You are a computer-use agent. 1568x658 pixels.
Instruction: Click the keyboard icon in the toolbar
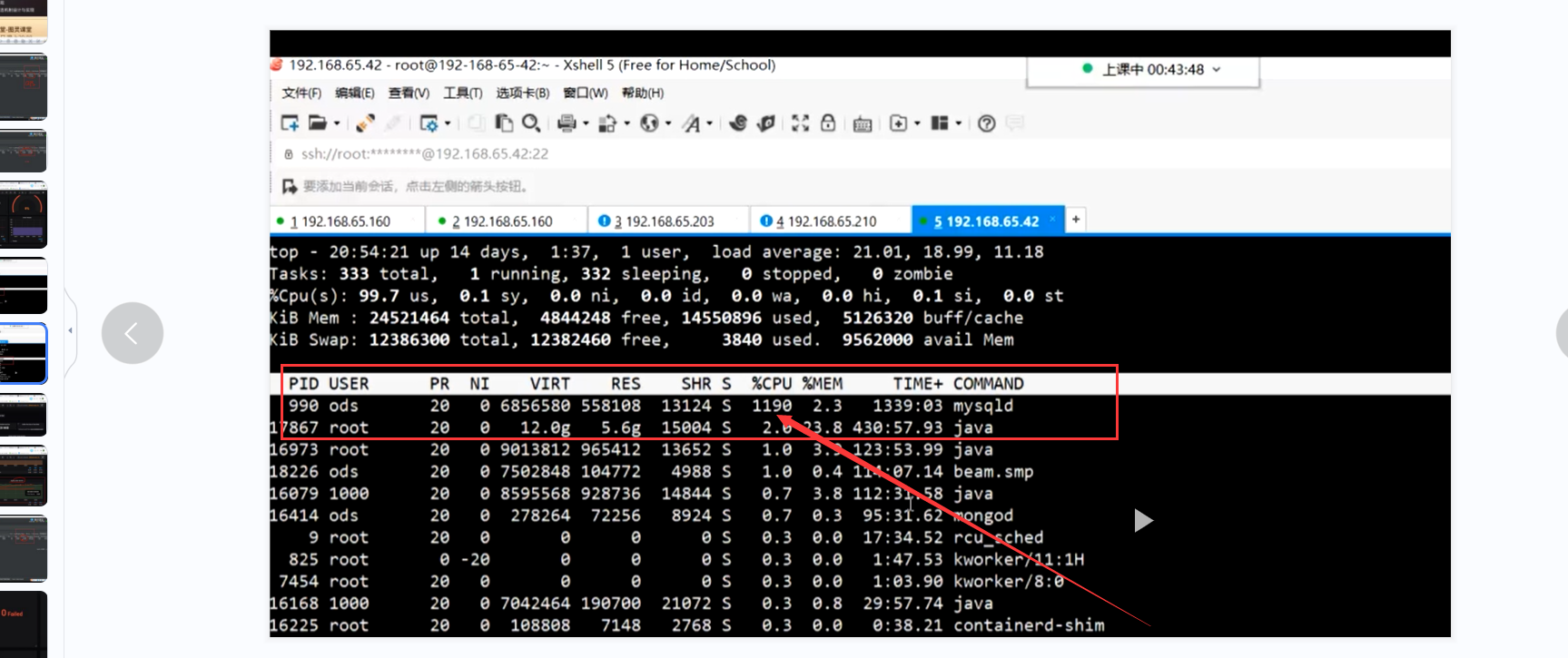point(863,123)
